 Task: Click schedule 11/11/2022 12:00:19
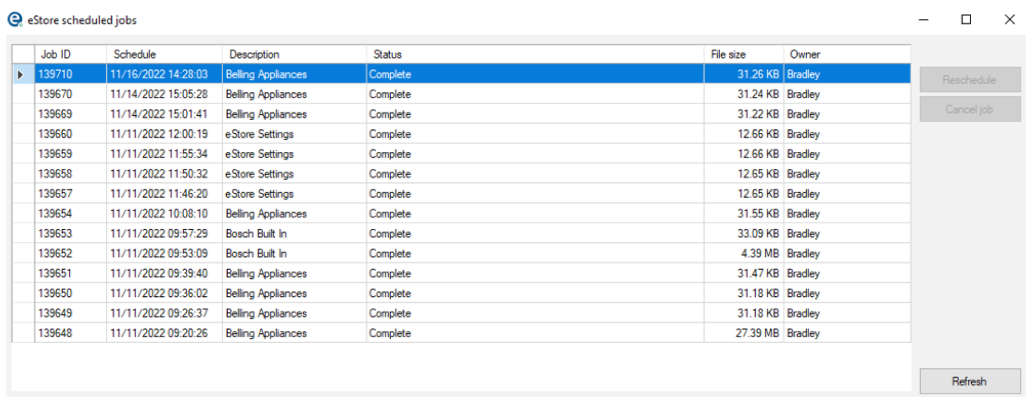[x=164, y=134]
